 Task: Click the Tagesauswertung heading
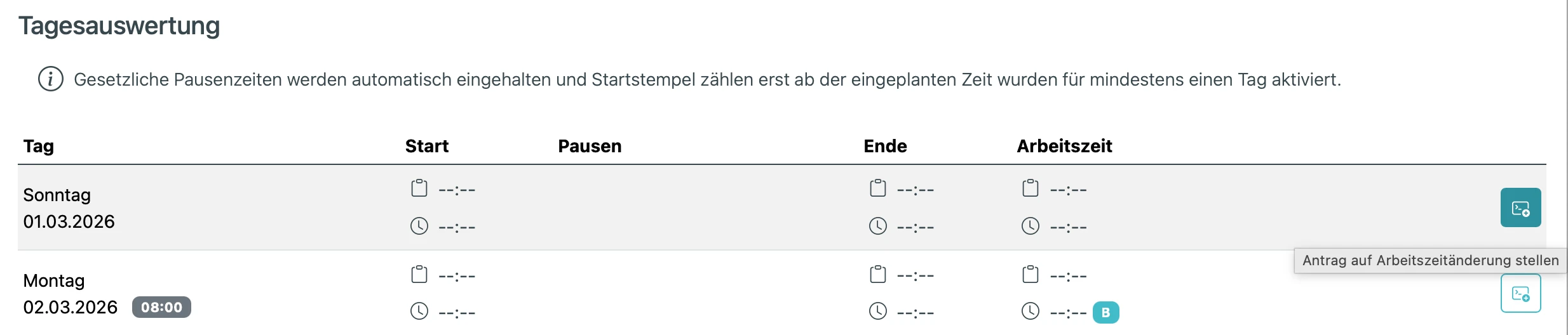point(119,25)
